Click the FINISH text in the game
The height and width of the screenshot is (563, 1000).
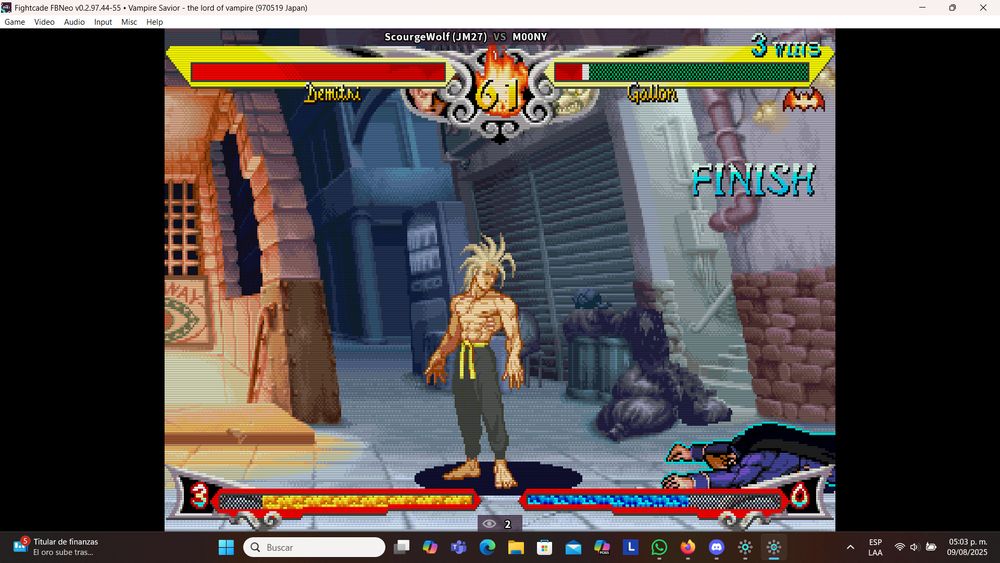point(753,180)
